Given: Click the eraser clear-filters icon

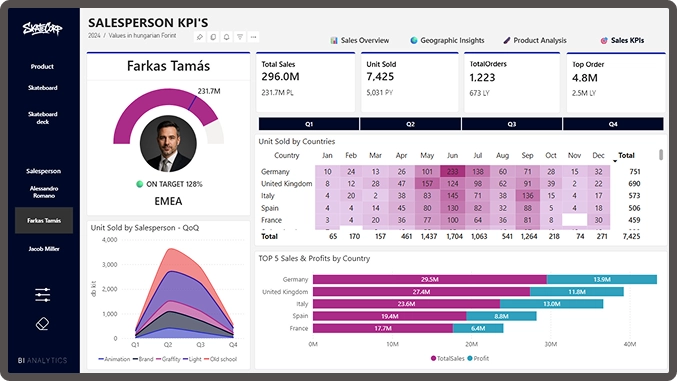Looking at the screenshot, I should pos(42,324).
